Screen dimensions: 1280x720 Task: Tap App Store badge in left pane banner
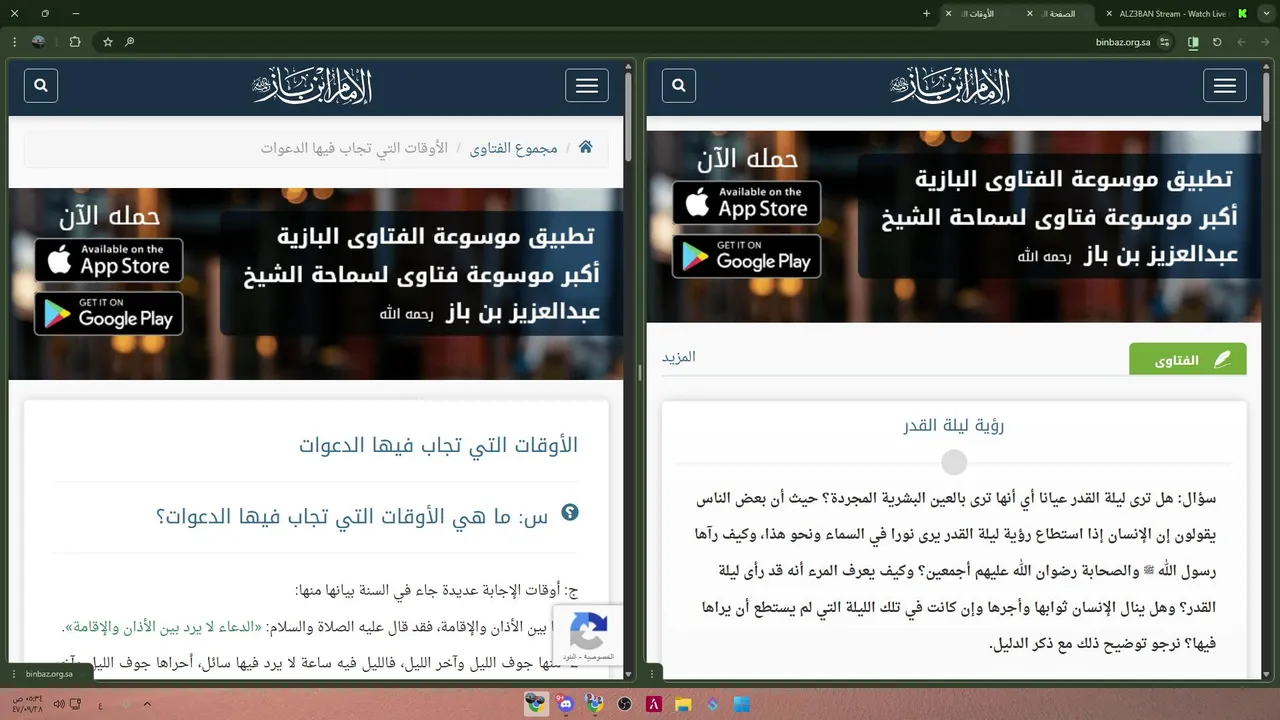coord(109,260)
